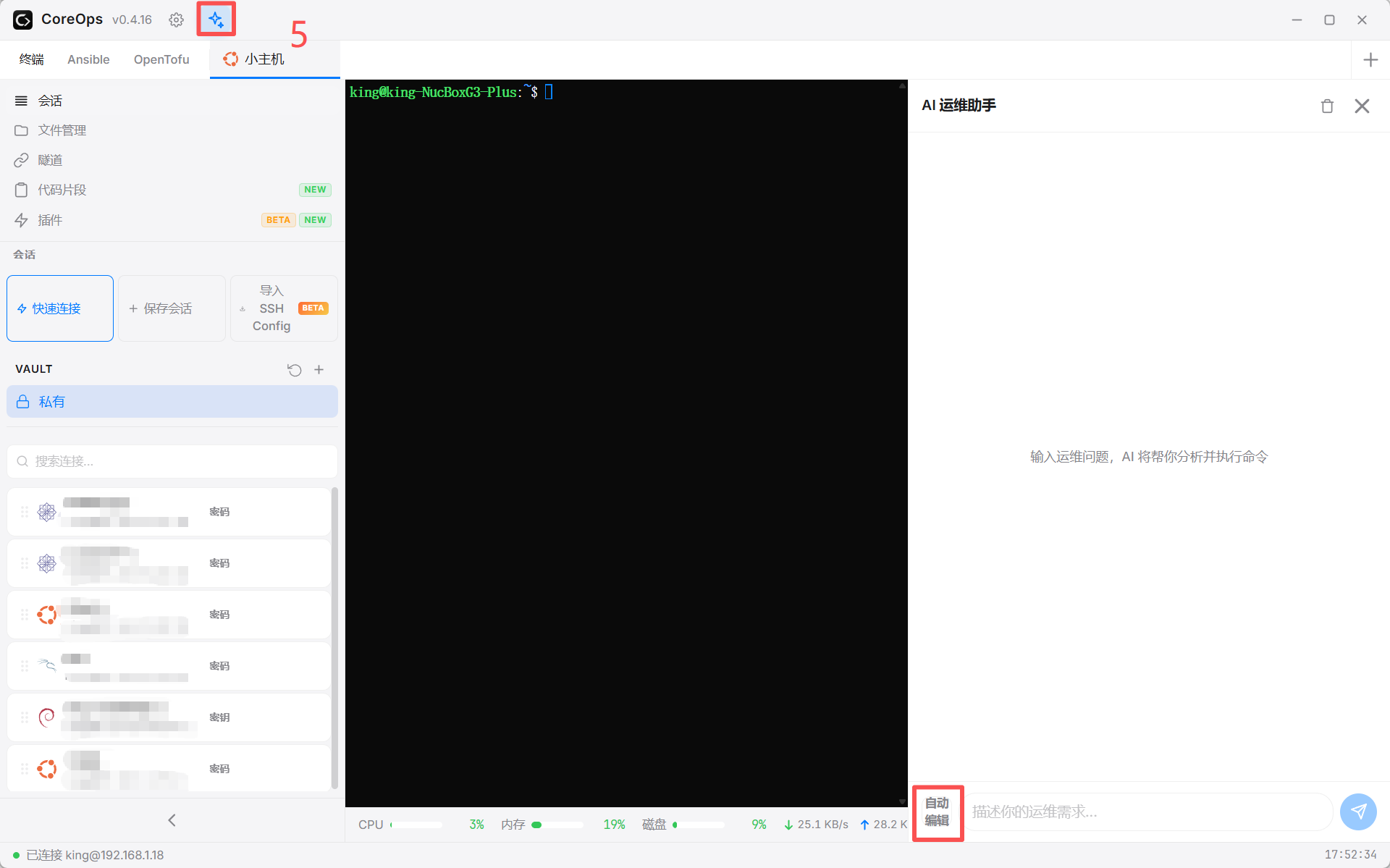Screen dimensions: 1390x868
Task: Open the Kali dragon connection entry
Action: [x=169, y=666]
